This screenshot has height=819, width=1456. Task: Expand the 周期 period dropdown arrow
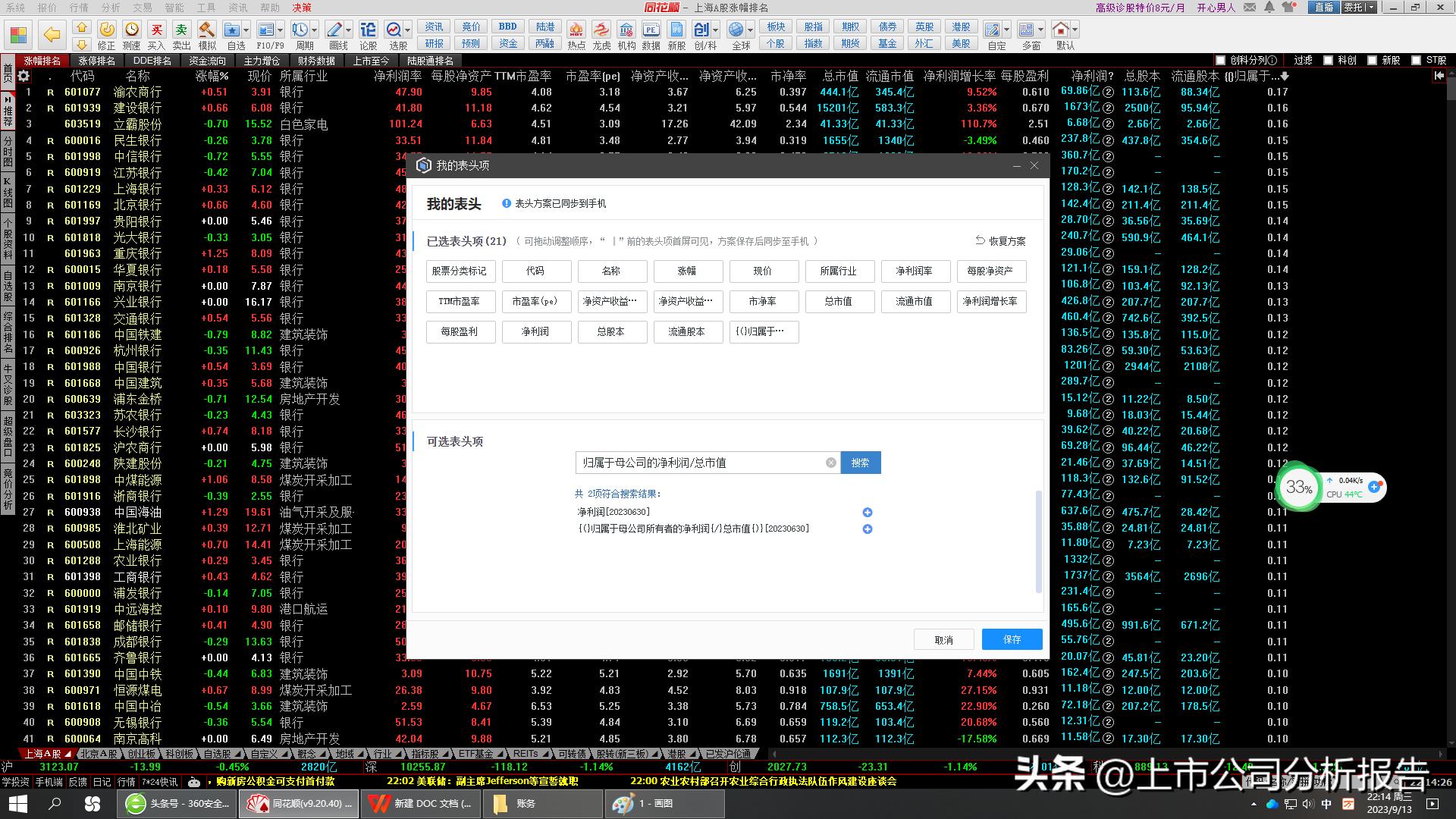pyautogui.click(x=315, y=28)
